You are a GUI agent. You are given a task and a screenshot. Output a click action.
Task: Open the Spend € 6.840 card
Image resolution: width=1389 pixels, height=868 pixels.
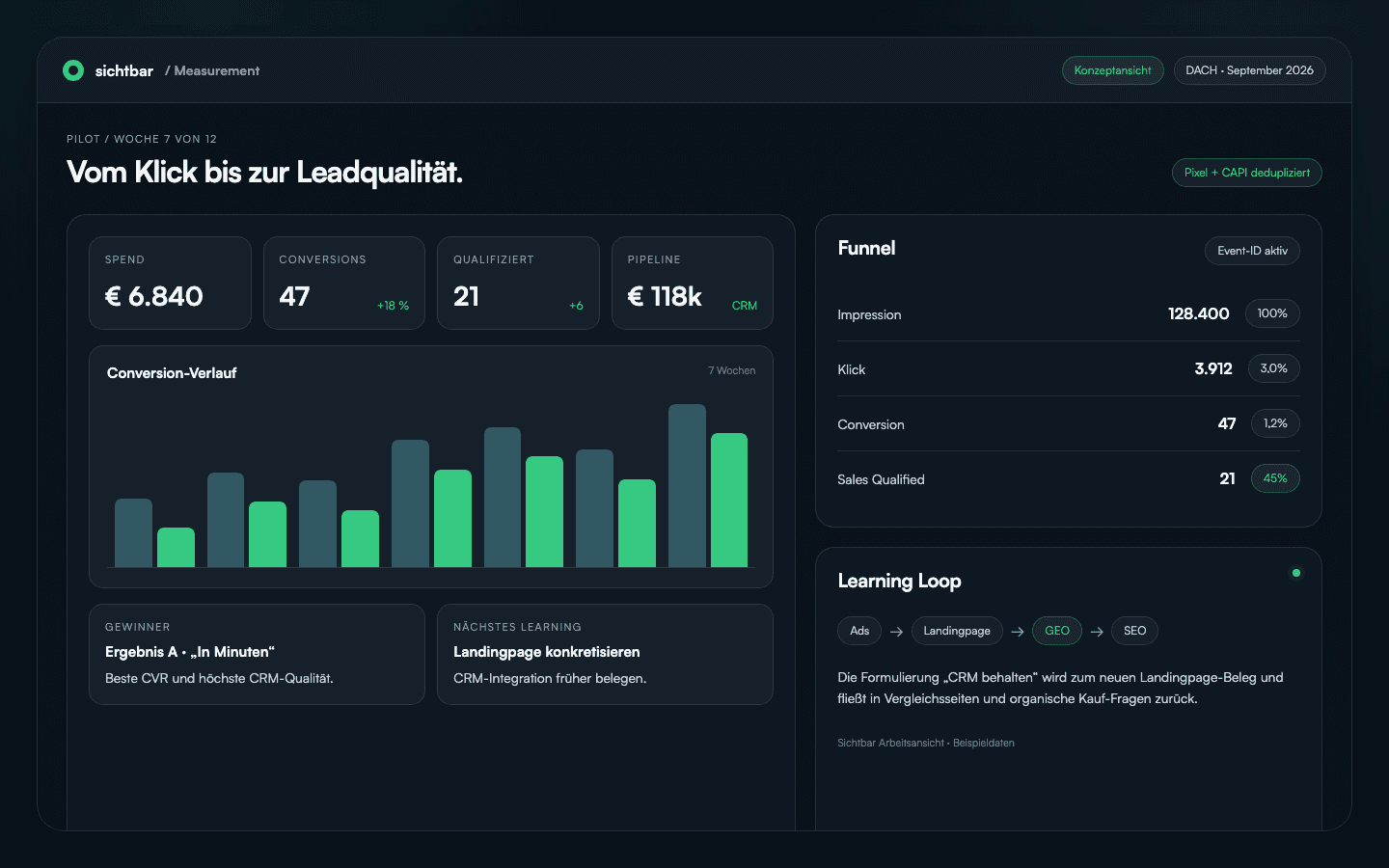pos(170,284)
